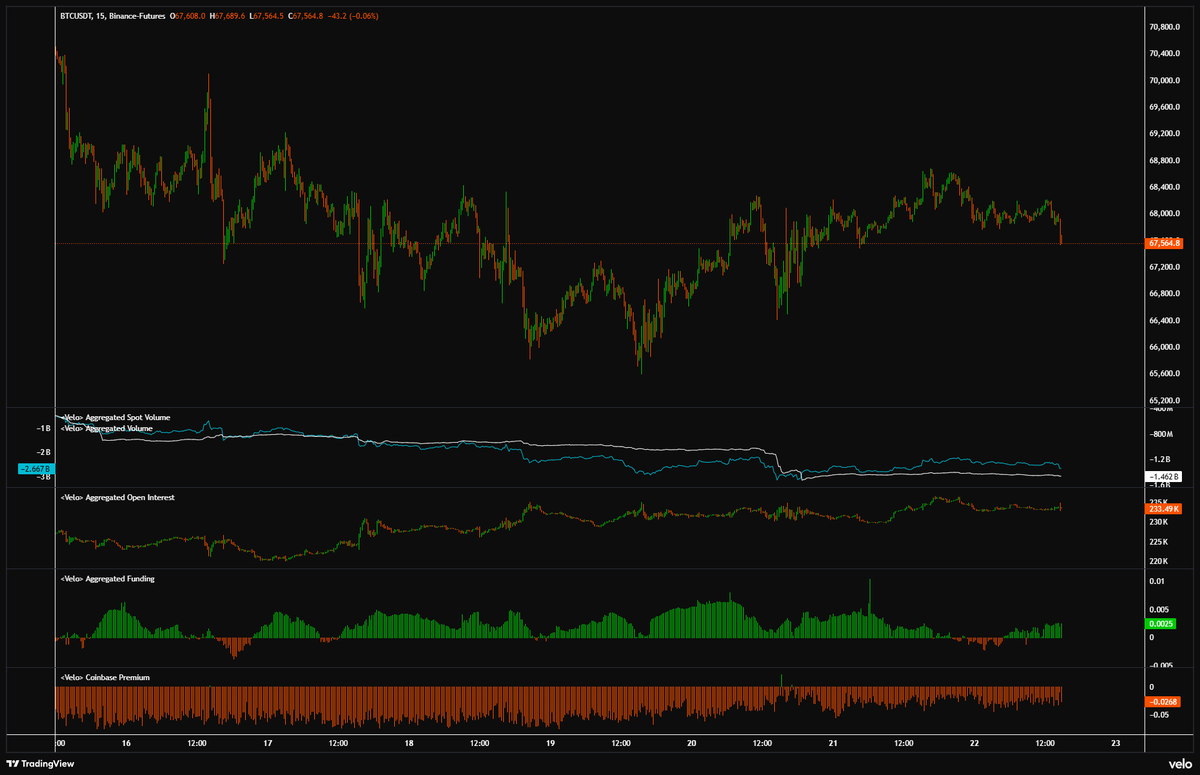Click the date 17 on time axis
1200x775 pixels.
[268, 744]
